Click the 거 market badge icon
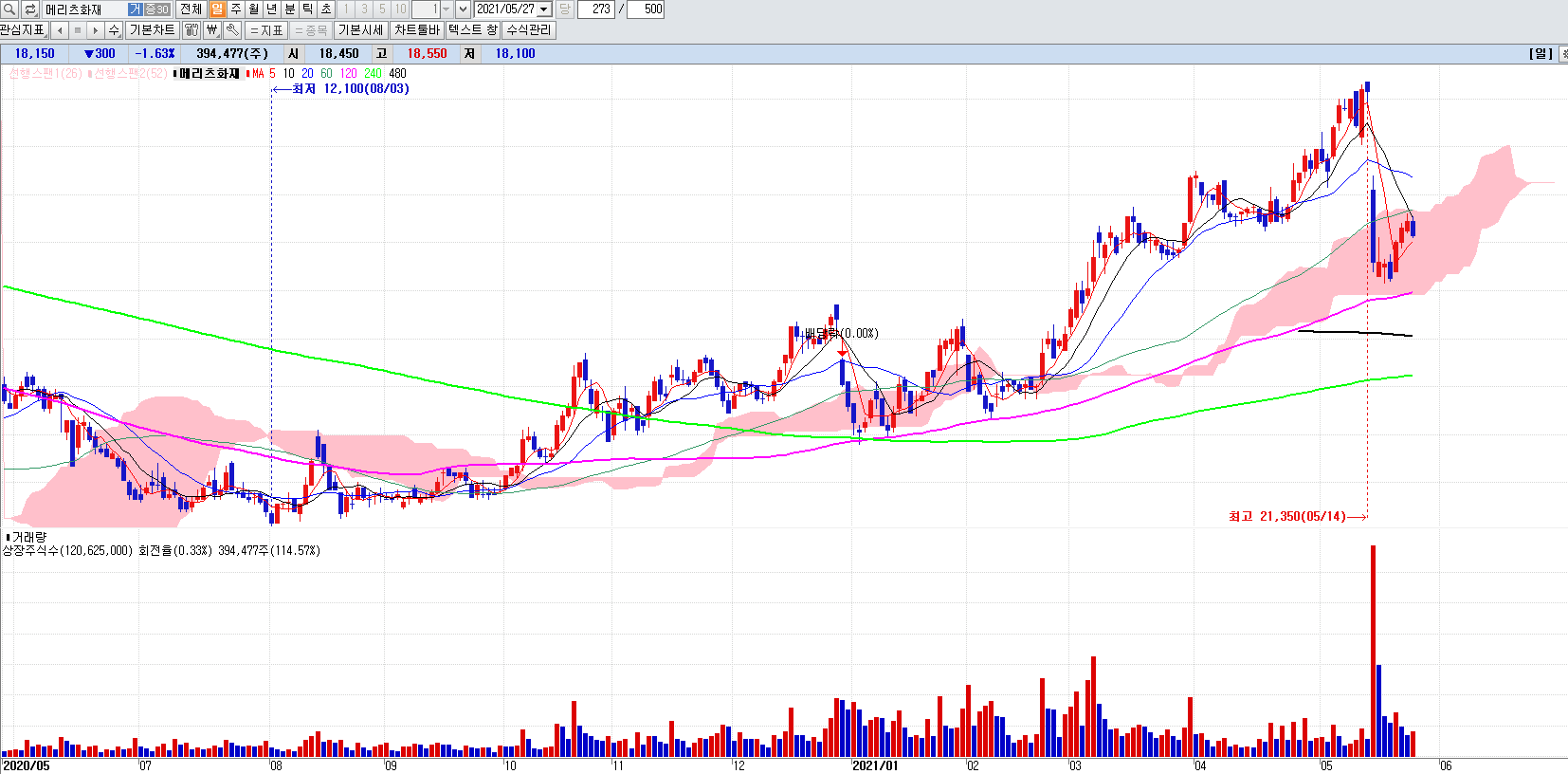 click(135, 9)
